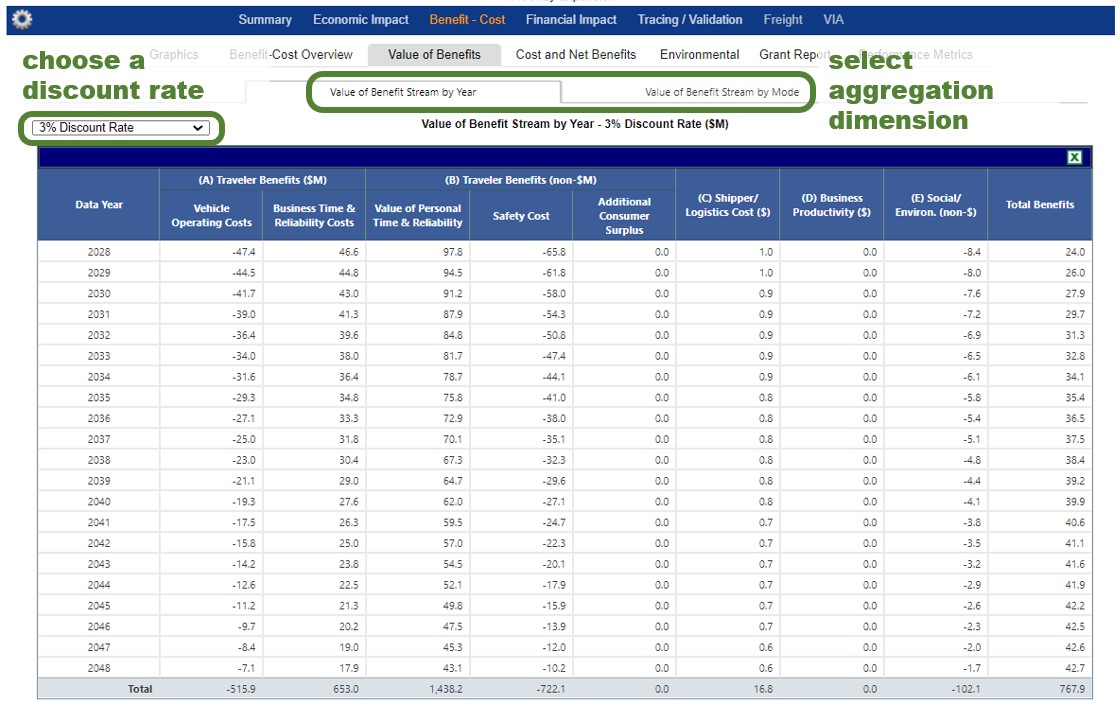Open the Summary menu
Screen dimensions: 1119x707
265,20
